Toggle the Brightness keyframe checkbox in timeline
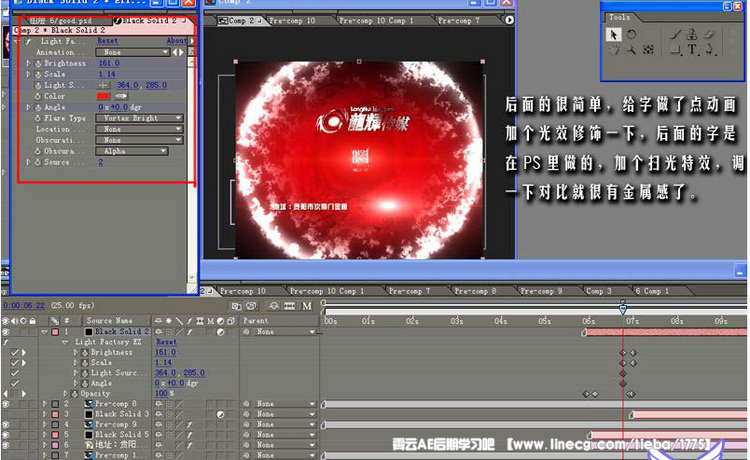This screenshot has height=460, width=750. coord(15,352)
